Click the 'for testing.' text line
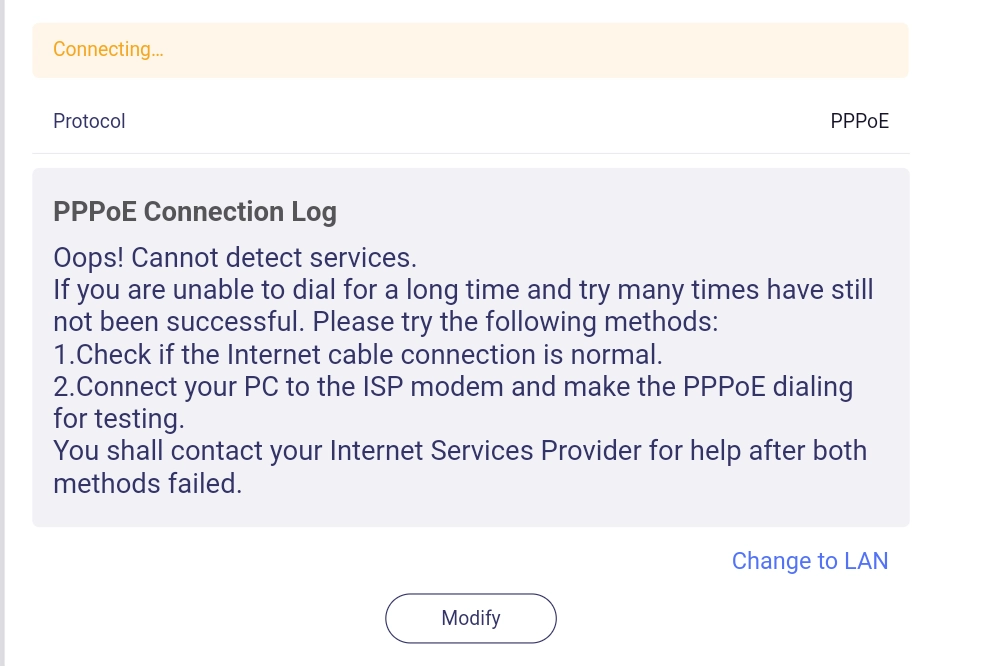 pos(117,418)
